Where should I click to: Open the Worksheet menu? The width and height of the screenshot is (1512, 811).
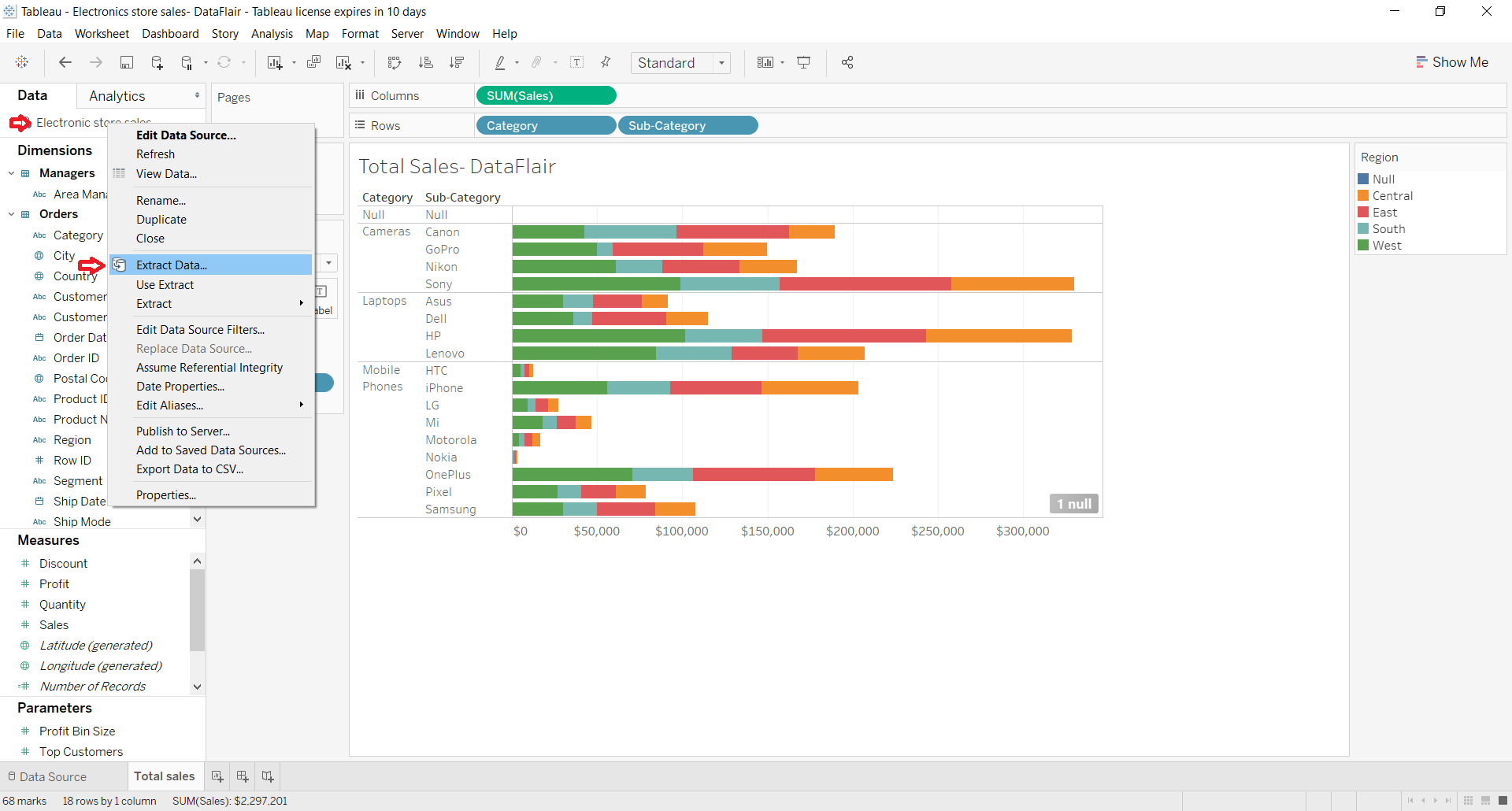pyautogui.click(x=102, y=34)
